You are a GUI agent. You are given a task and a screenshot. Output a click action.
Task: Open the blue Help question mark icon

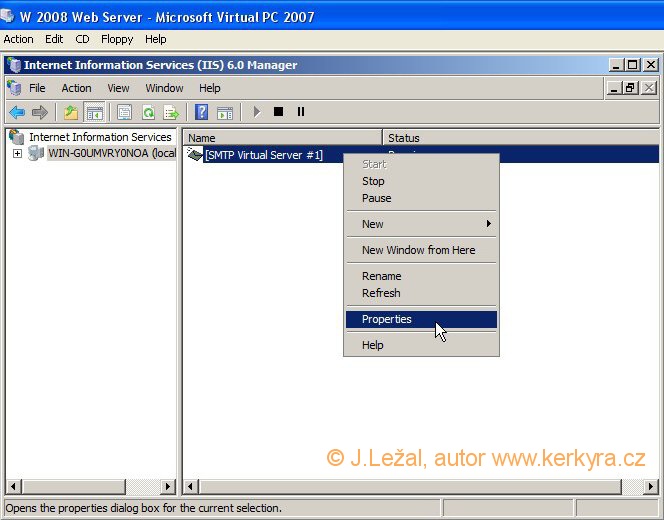click(202, 112)
